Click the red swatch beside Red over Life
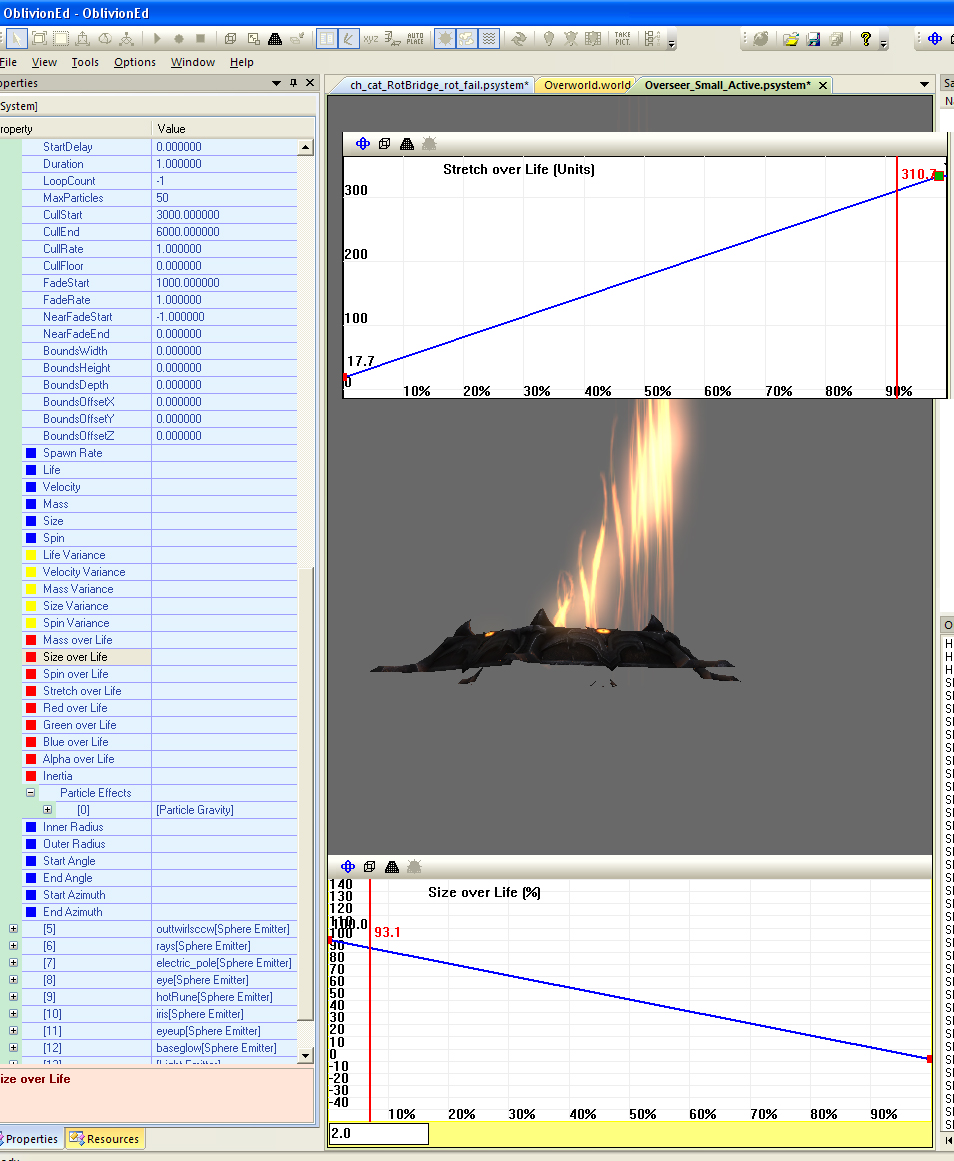 (x=31, y=708)
